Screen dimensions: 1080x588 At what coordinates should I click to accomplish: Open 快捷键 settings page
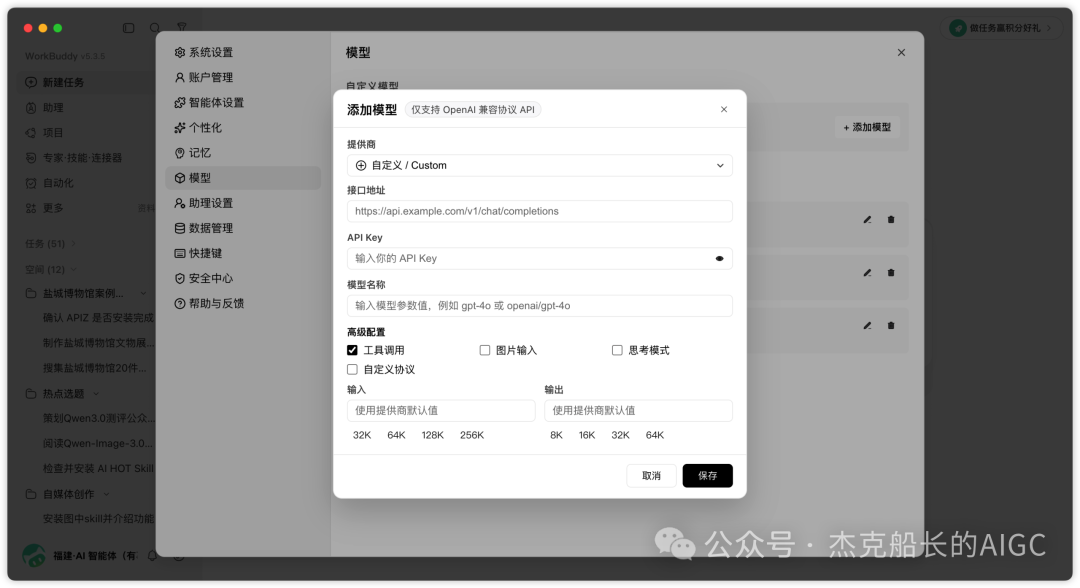tap(242, 253)
